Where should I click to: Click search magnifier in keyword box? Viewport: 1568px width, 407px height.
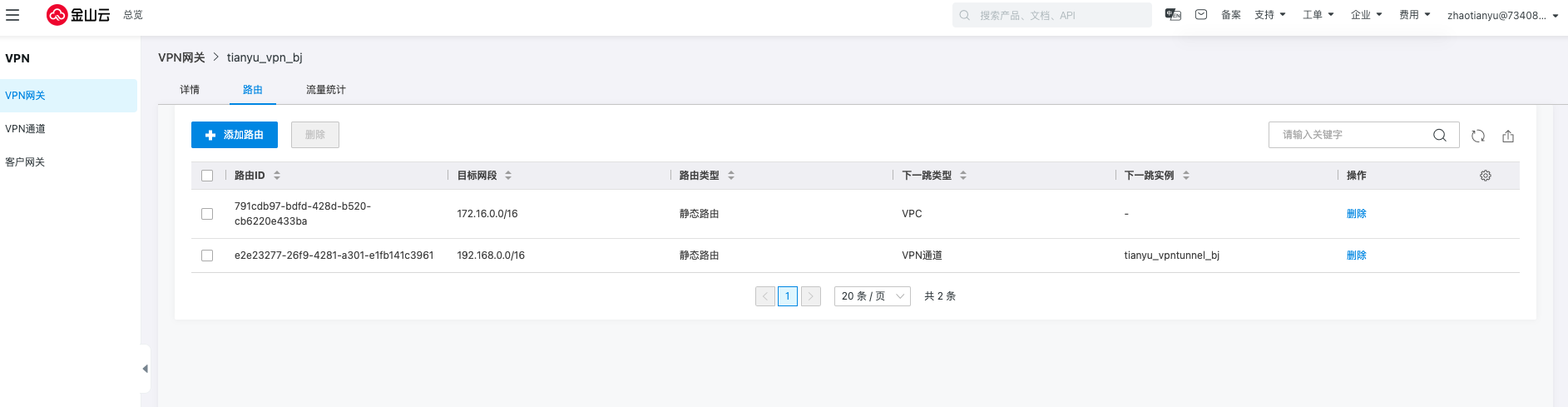coord(1440,135)
